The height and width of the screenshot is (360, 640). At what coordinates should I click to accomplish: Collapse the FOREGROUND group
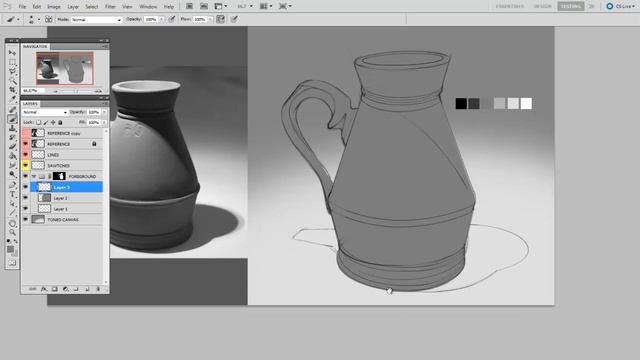(34, 176)
